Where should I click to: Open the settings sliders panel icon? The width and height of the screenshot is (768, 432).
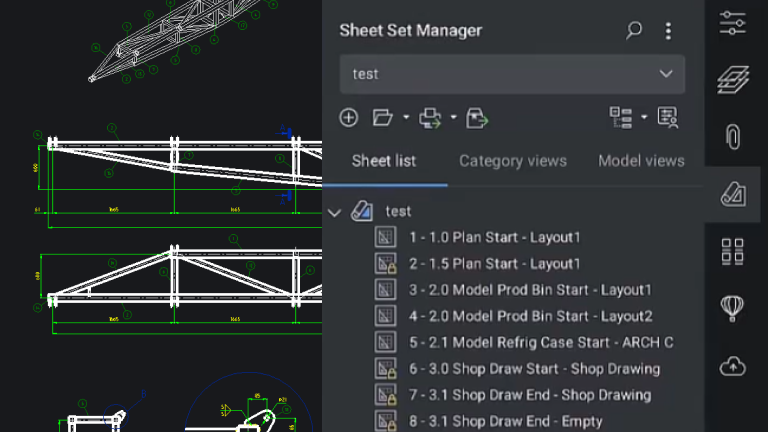(x=733, y=23)
